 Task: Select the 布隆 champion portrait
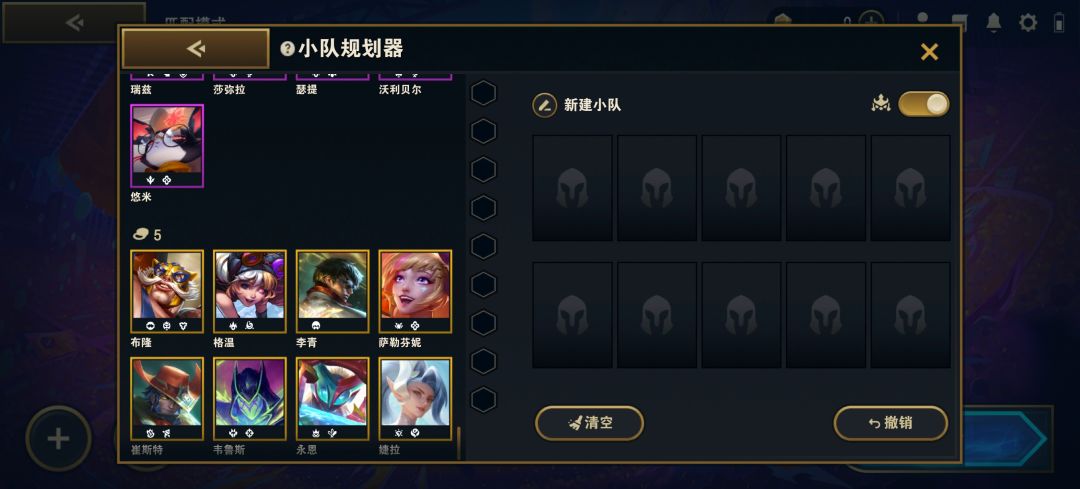(x=167, y=291)
